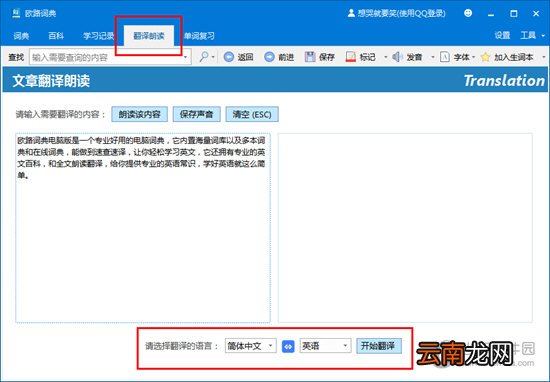Click inside the source text box
The width and height of the screenshot is (550, 382).
click(143, 228)
